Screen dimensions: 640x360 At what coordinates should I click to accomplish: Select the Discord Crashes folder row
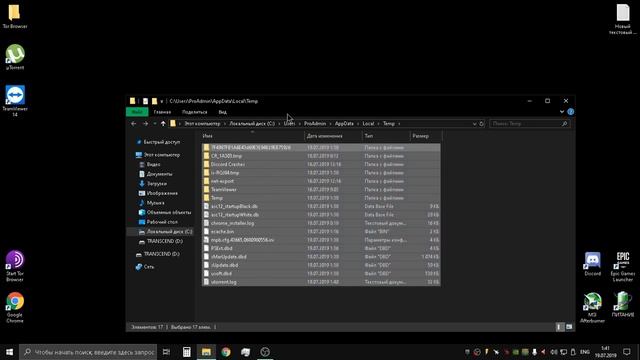321,164
